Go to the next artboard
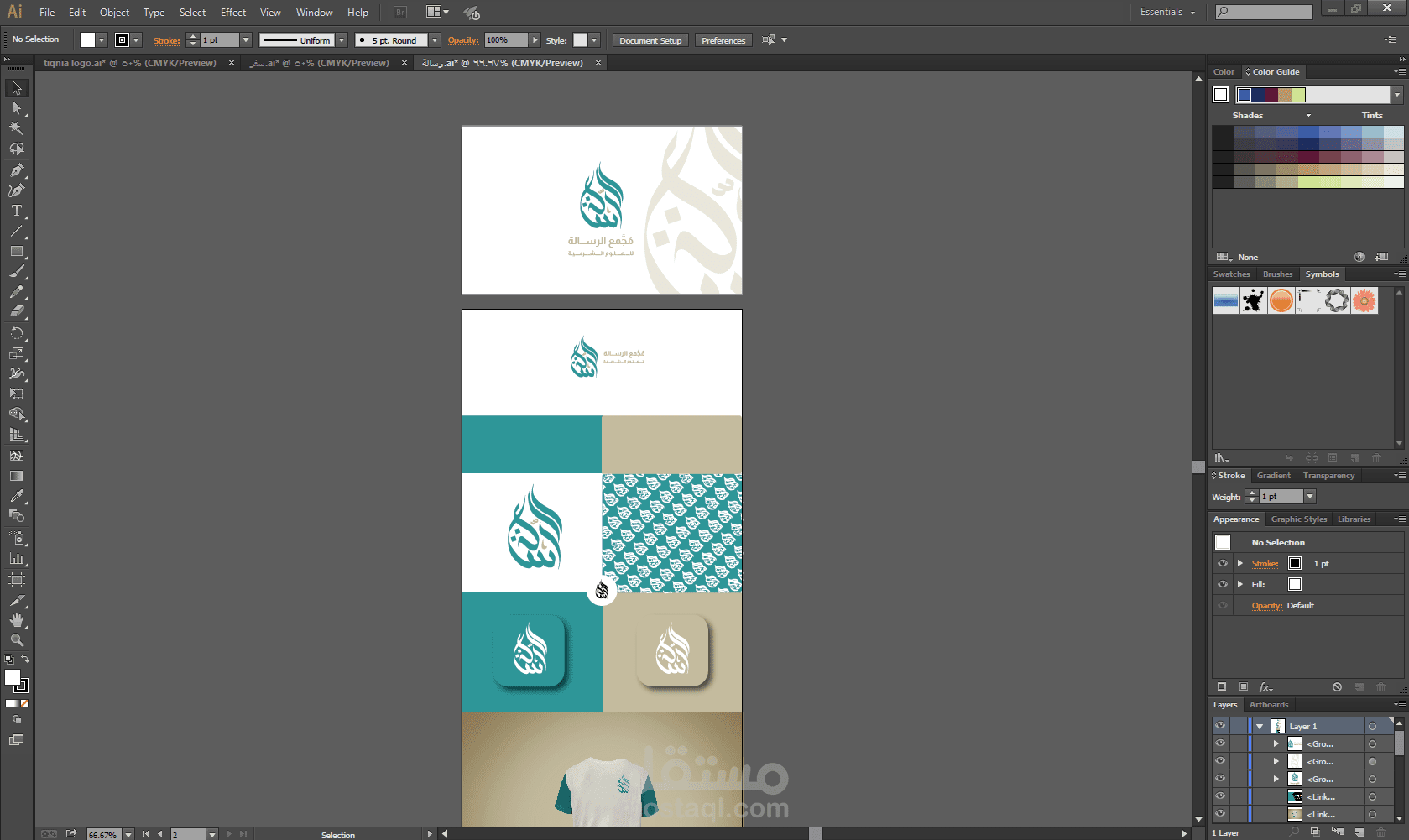 tap(229, 834)
